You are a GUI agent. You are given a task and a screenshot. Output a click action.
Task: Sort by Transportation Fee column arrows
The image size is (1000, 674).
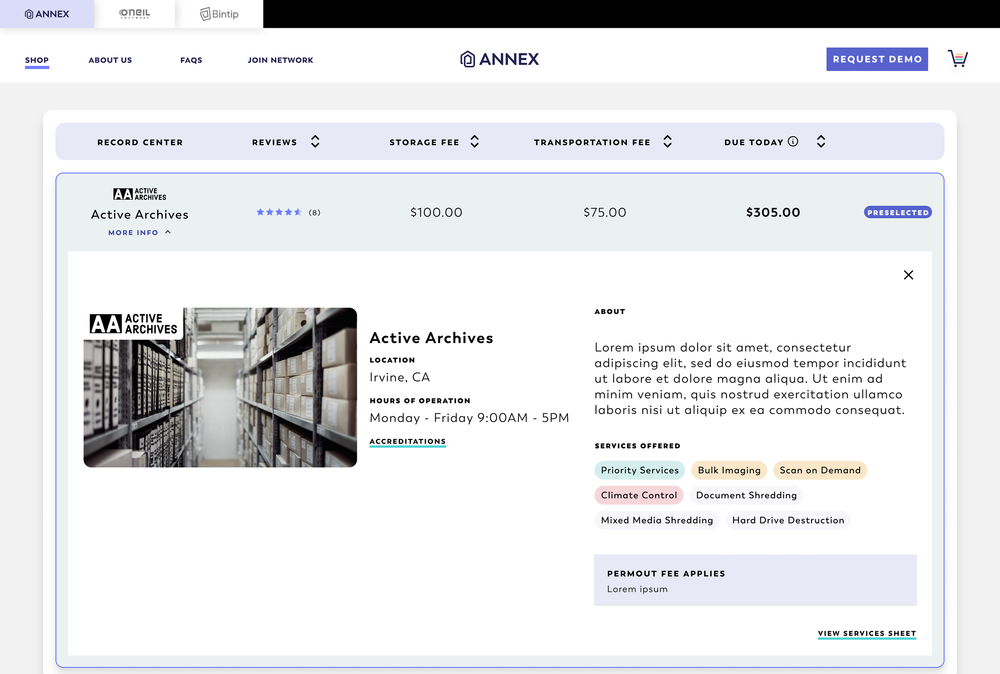[x=667, y=142]
